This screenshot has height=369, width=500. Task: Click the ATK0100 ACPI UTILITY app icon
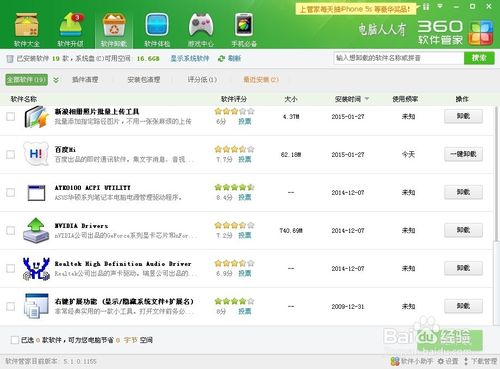[36, 192]
